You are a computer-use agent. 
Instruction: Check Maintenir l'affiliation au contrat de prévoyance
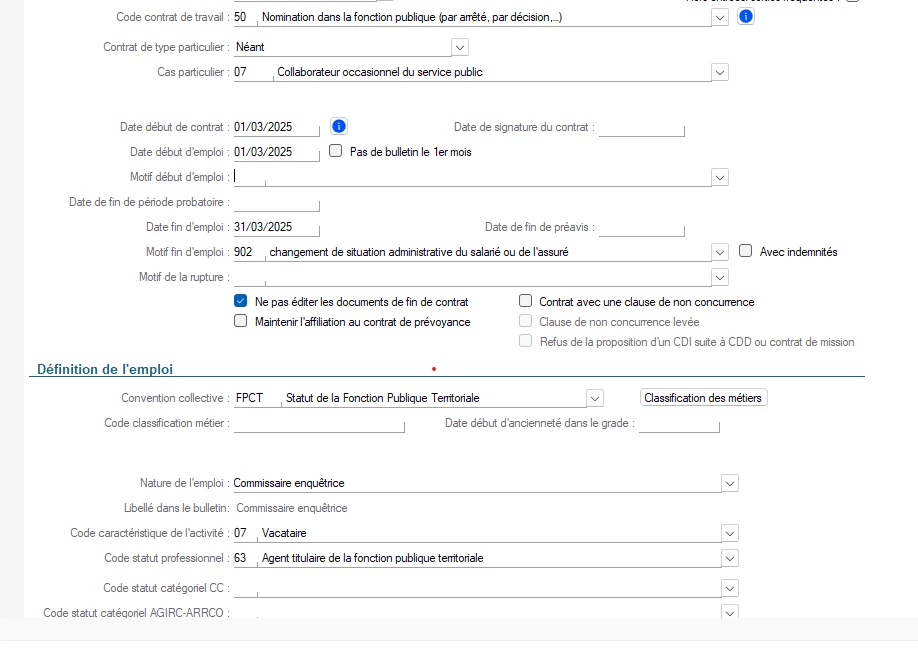click(241, 321)
